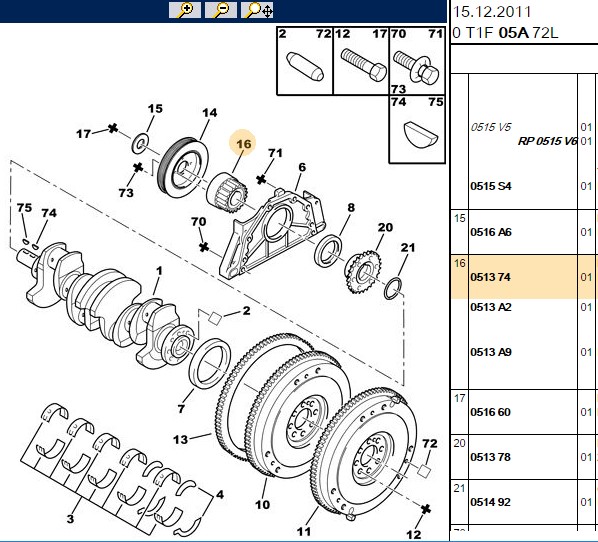Open part 0516 60 entry
This screenshot has width=598, height=542.
click(490, 412)
